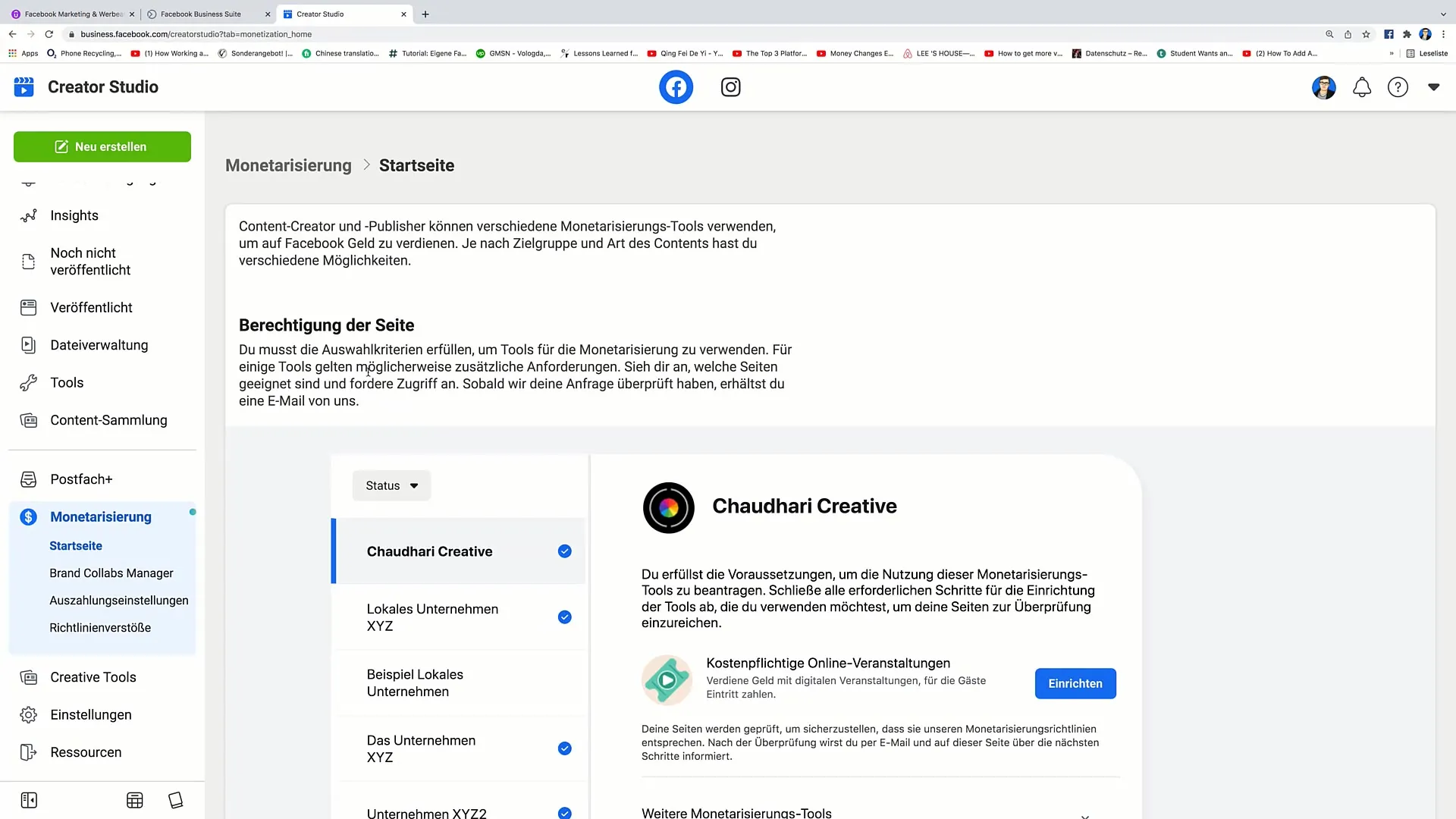This screenshot has width=1456, height=819.
Task: Click checkmark badge next to Chaudhari Creative
Action: [x=565, y=551]
